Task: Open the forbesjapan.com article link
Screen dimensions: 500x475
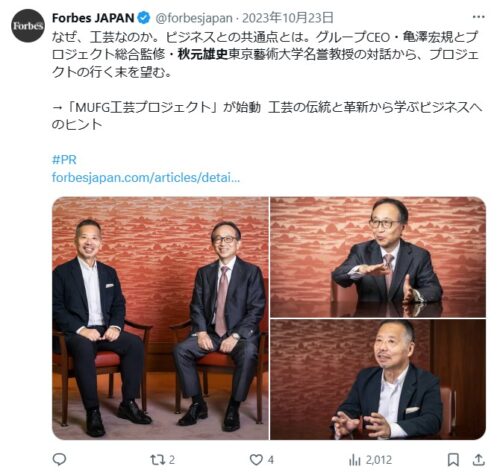Action: click(146, 177)
